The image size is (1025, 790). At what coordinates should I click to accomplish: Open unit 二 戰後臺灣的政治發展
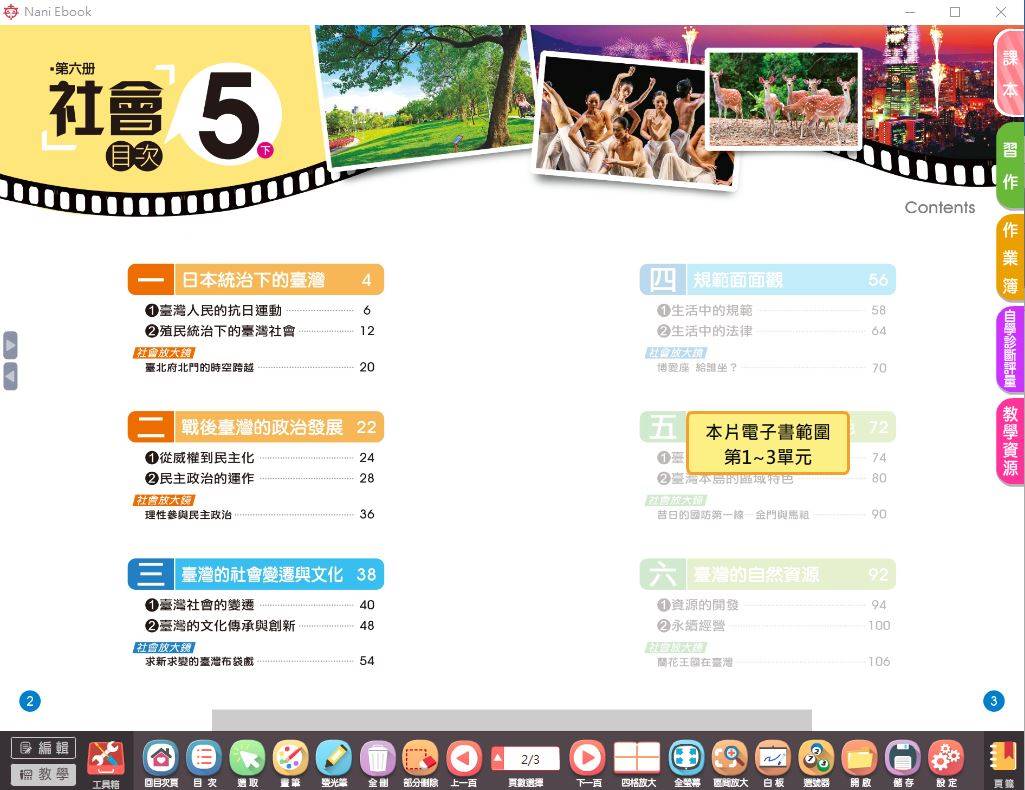[x=256, y=427]
